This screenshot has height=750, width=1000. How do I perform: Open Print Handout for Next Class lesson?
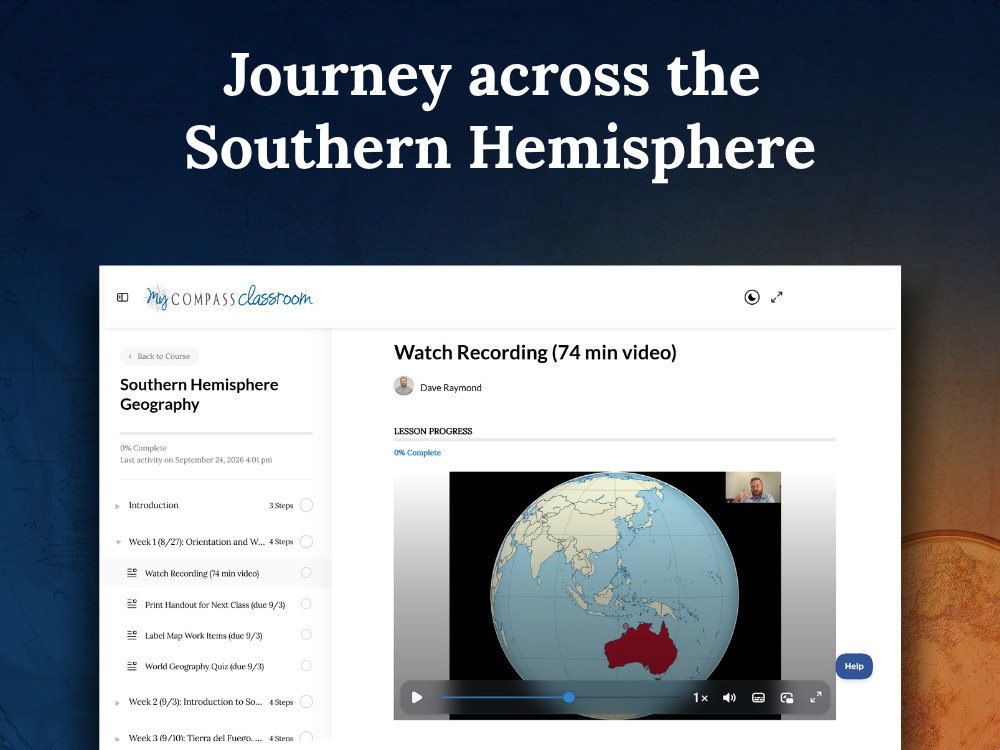pyautogui.click(x=215, y=605)
